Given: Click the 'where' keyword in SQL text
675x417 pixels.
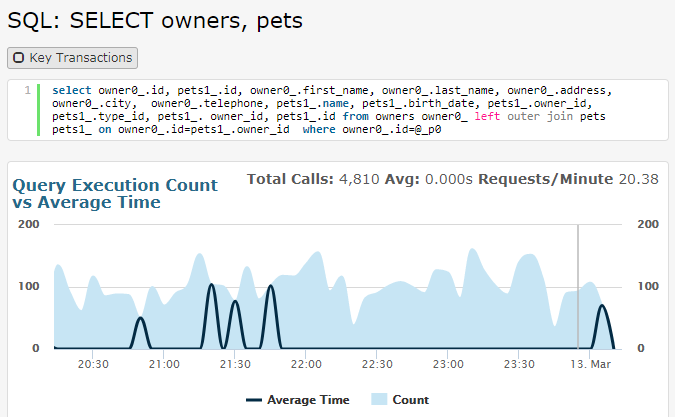Looking at the screenshot, I should (x=319, y=129).
